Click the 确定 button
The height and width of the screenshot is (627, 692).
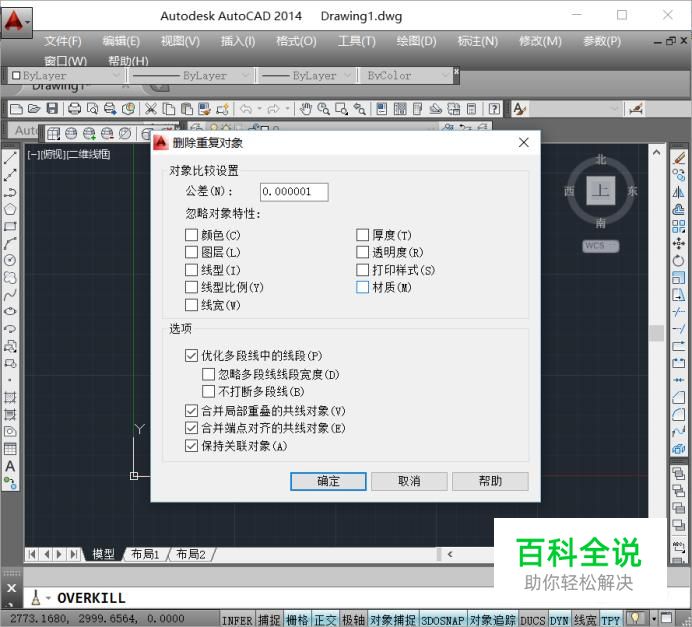328,481
